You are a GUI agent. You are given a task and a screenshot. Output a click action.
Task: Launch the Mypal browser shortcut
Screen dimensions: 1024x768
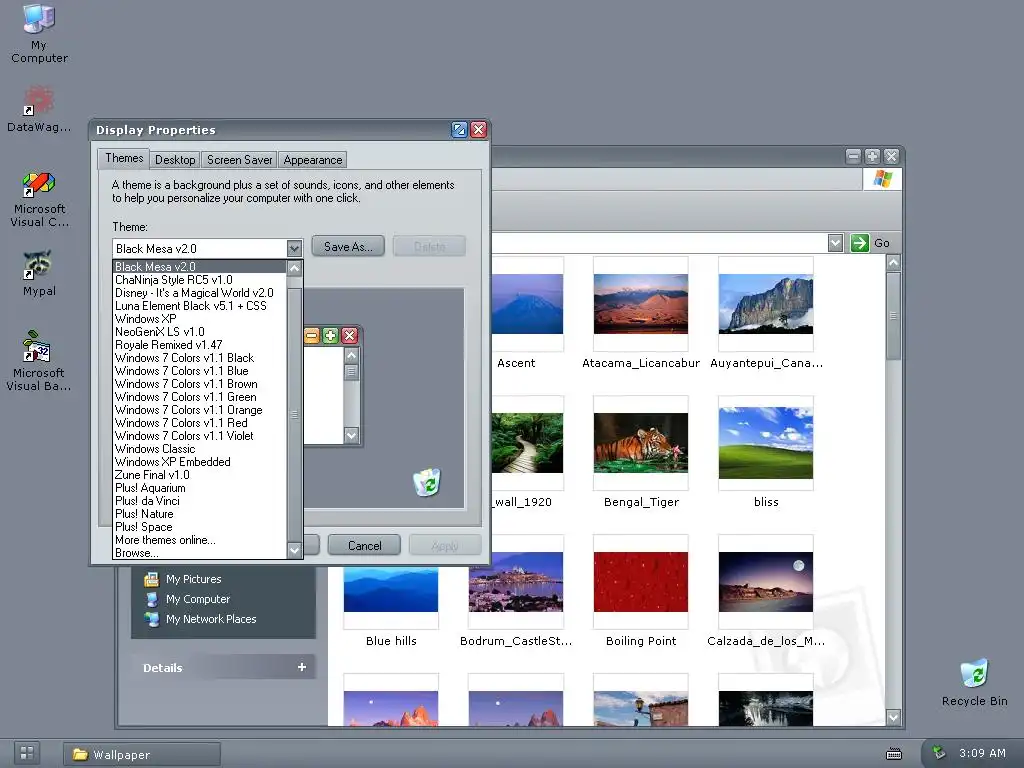click(x=39, y=273)
